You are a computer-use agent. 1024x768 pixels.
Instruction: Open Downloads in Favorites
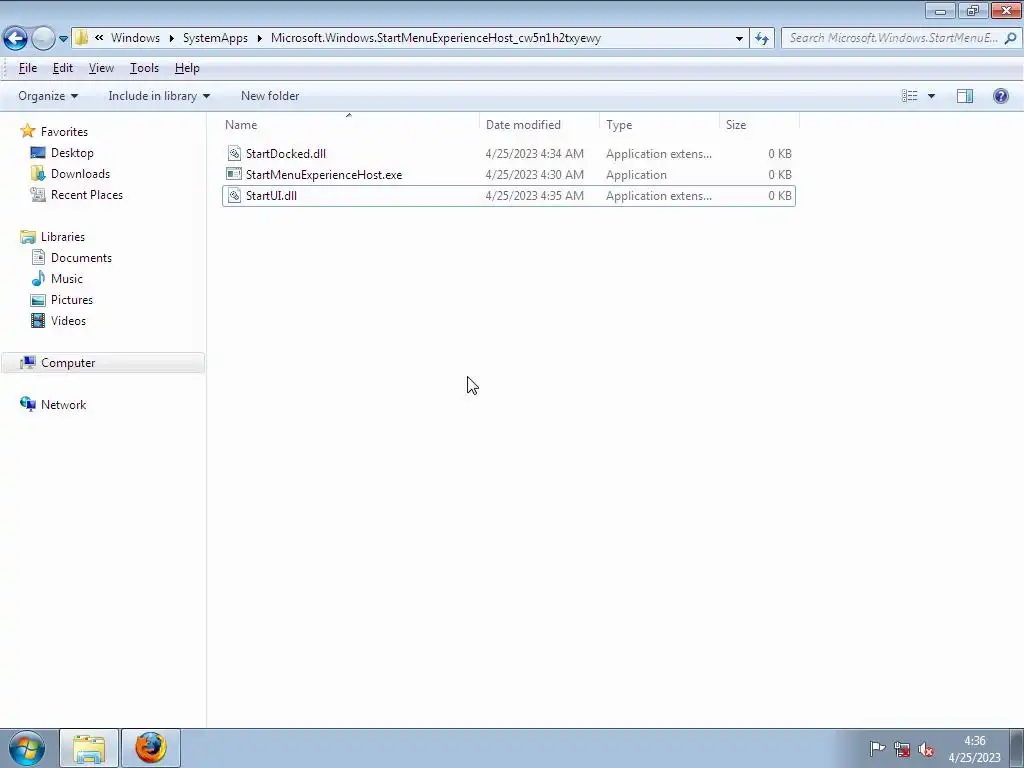[x=80, y=174]
